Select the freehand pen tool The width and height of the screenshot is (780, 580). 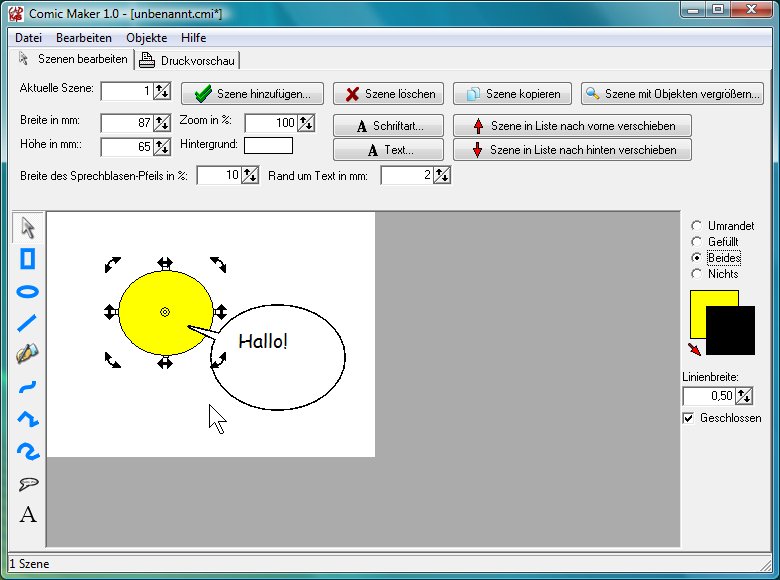(x=28, y=354)
